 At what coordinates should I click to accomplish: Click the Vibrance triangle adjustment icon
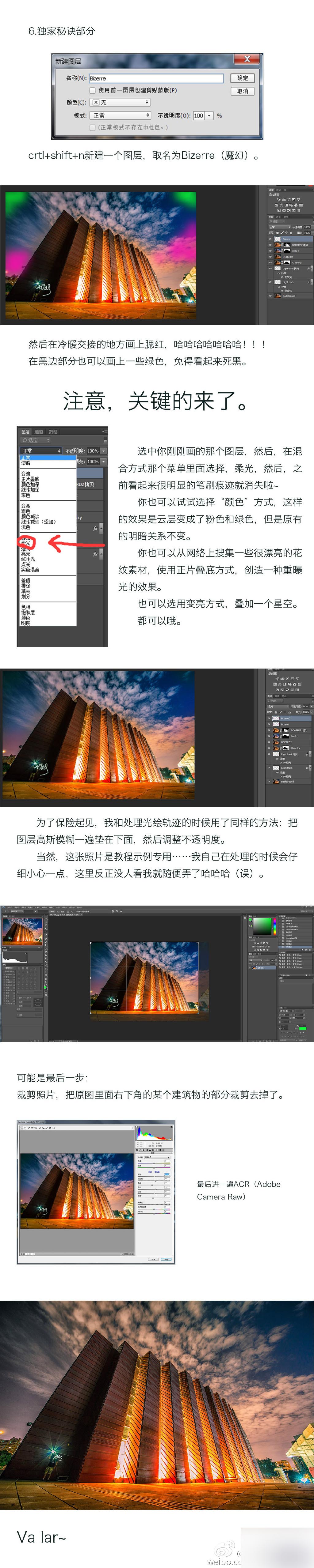(x=299, y=200)
